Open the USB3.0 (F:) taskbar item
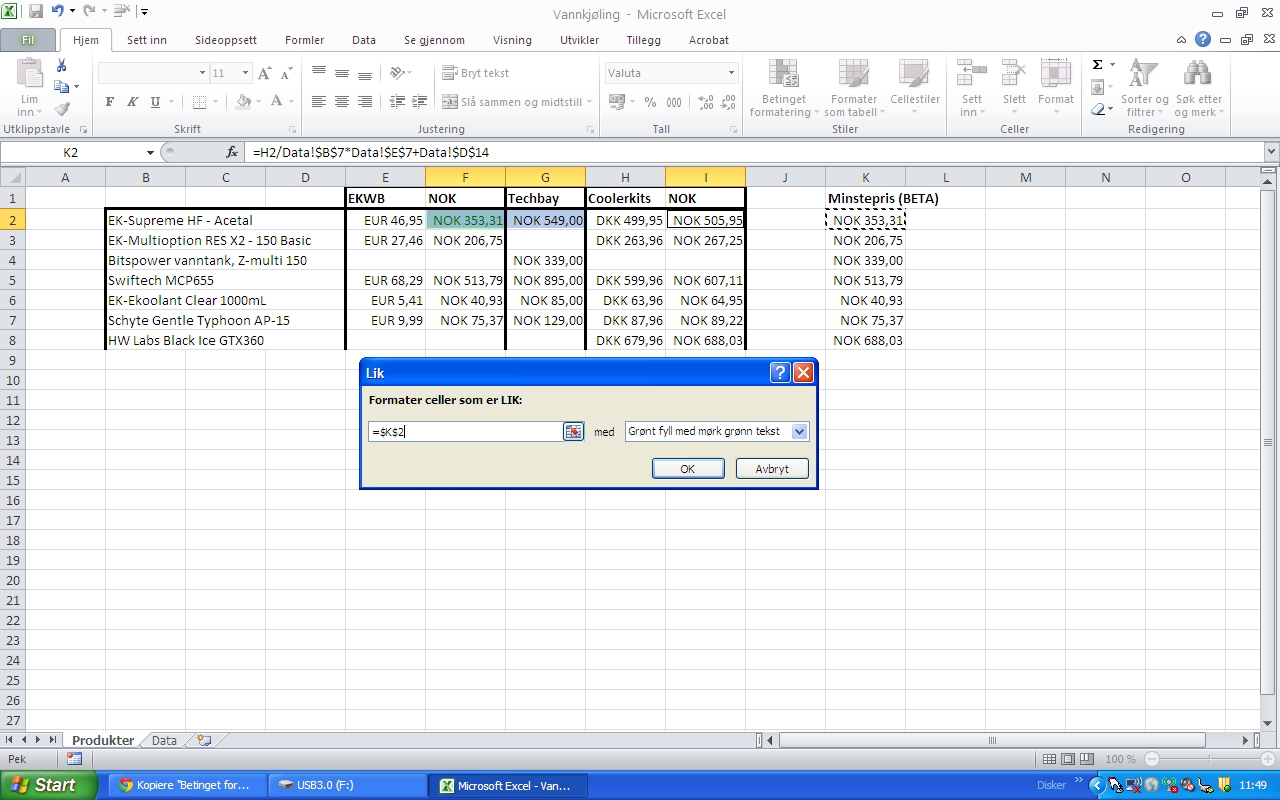Screen dimensions: 1280x800 click(x=348, y=785)
